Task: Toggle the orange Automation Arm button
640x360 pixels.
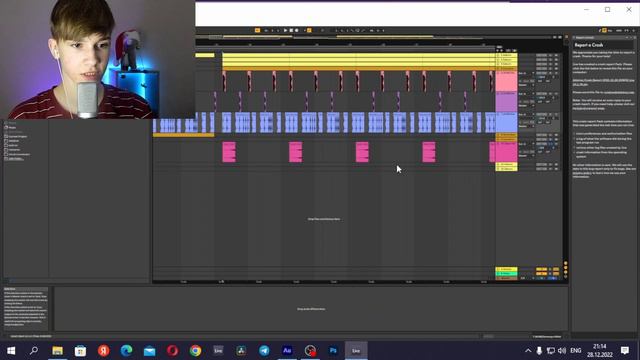Action: click(x=309, y=30)
